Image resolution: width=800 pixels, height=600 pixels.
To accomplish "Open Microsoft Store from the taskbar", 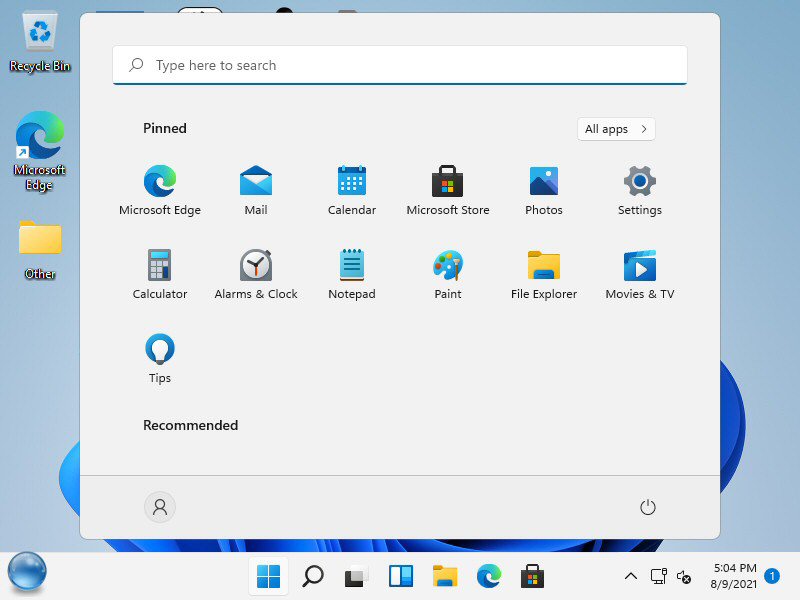I will [532, 577].
